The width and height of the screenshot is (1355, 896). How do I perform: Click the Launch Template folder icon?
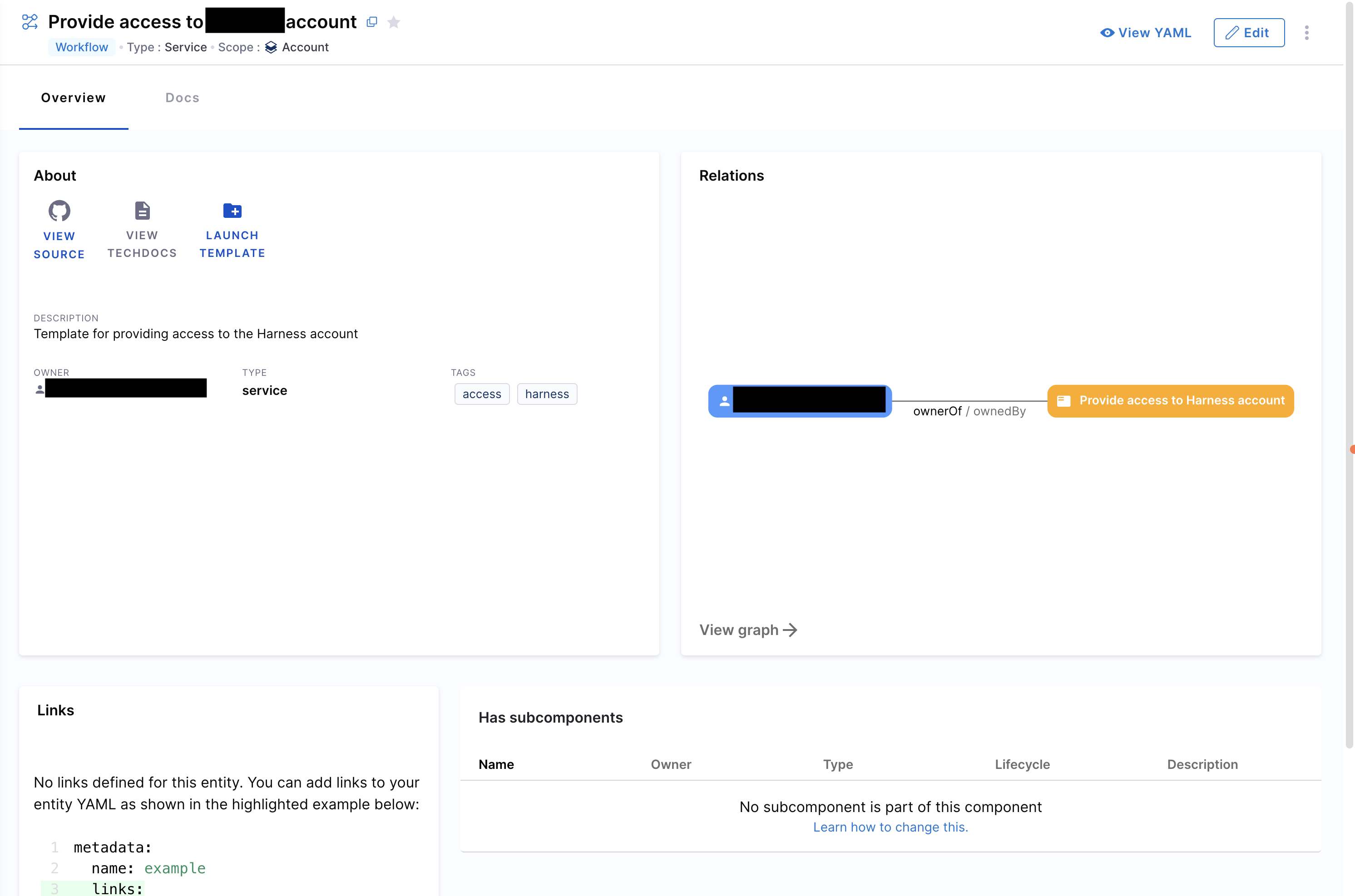pyautogui.click(x=232, y=210)
